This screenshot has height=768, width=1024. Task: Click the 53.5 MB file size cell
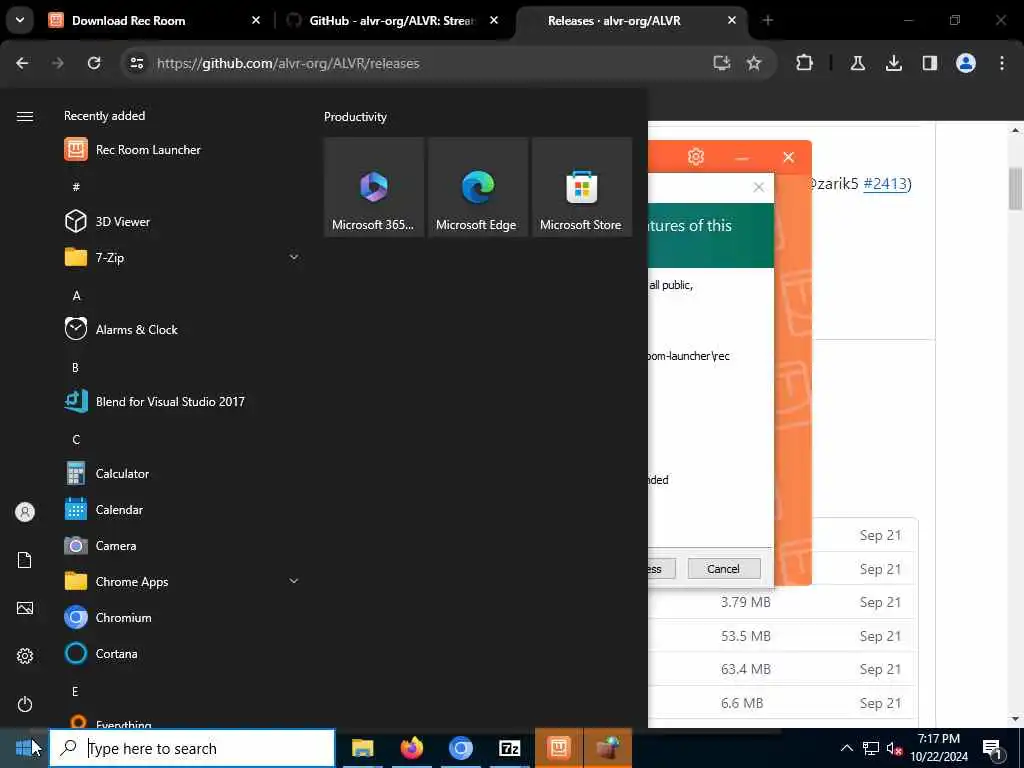click(746, 636)
